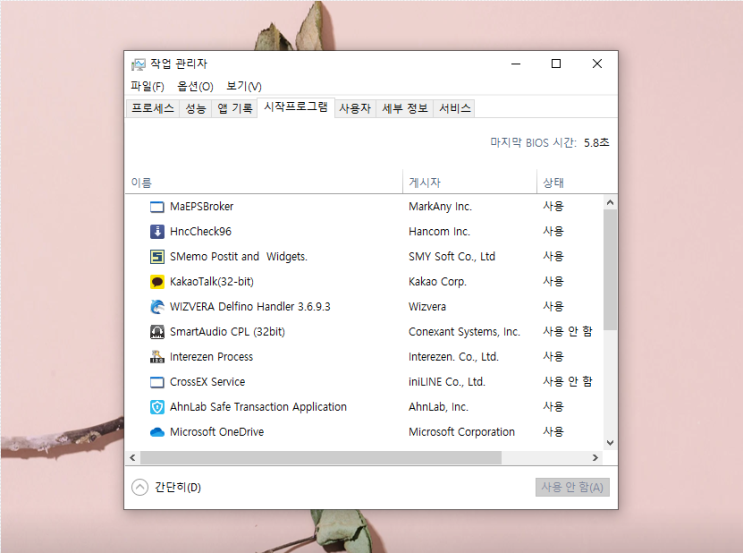Click the AhnLab Safe Transaction shield icon
The width and height of the screenshot is (743, 553).
[157, 407]
